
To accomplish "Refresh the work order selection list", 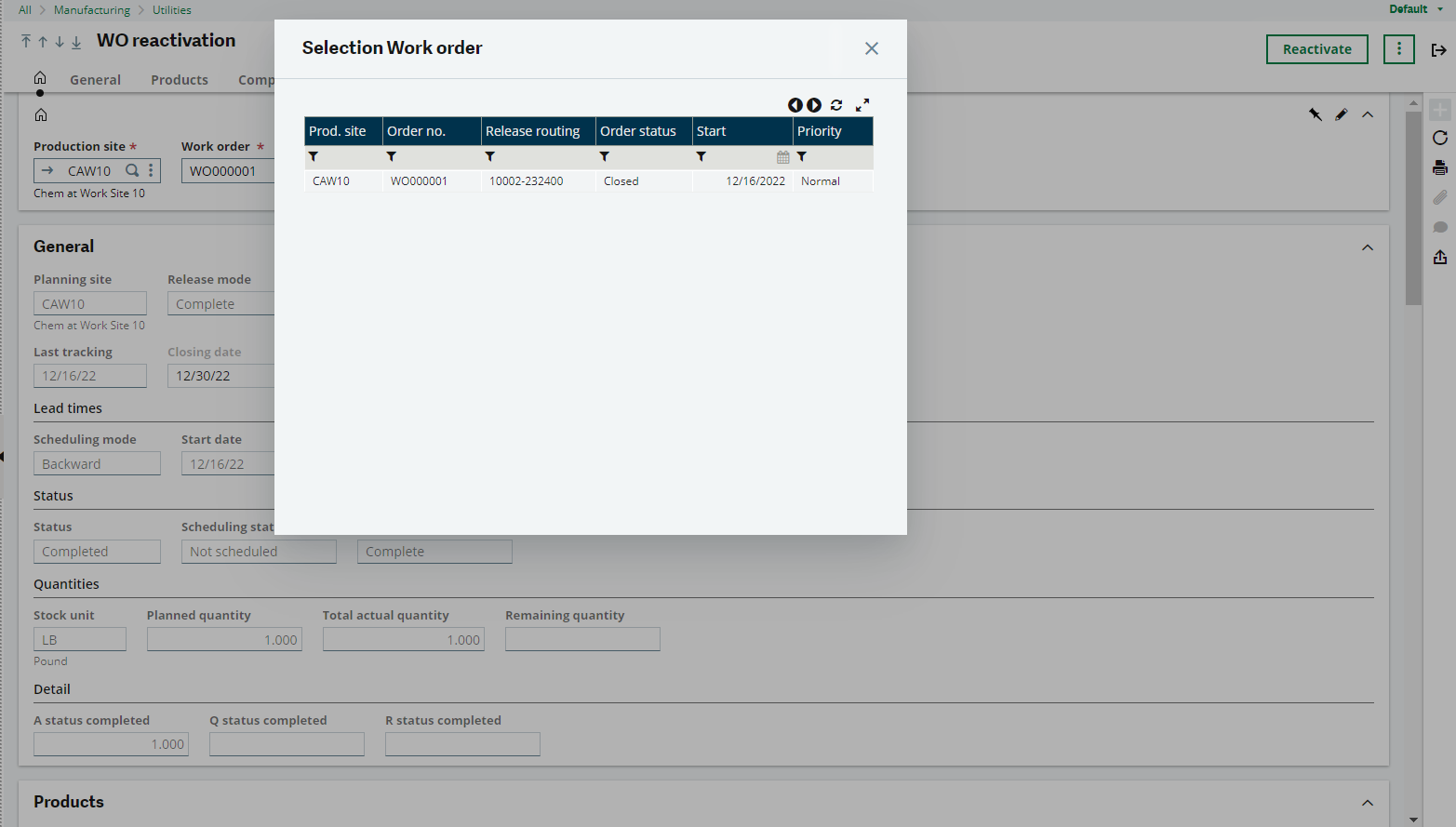I will (x=836, y=105).
